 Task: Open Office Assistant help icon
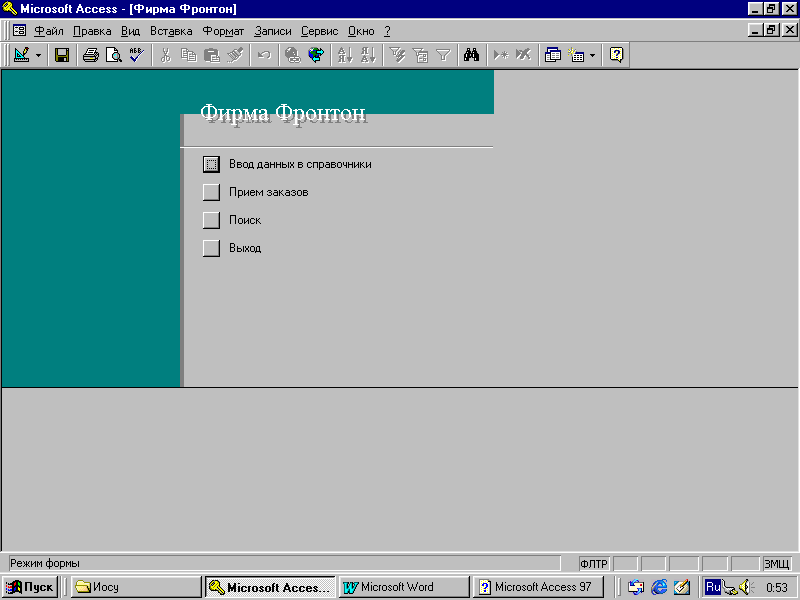(x=616, y=55)
